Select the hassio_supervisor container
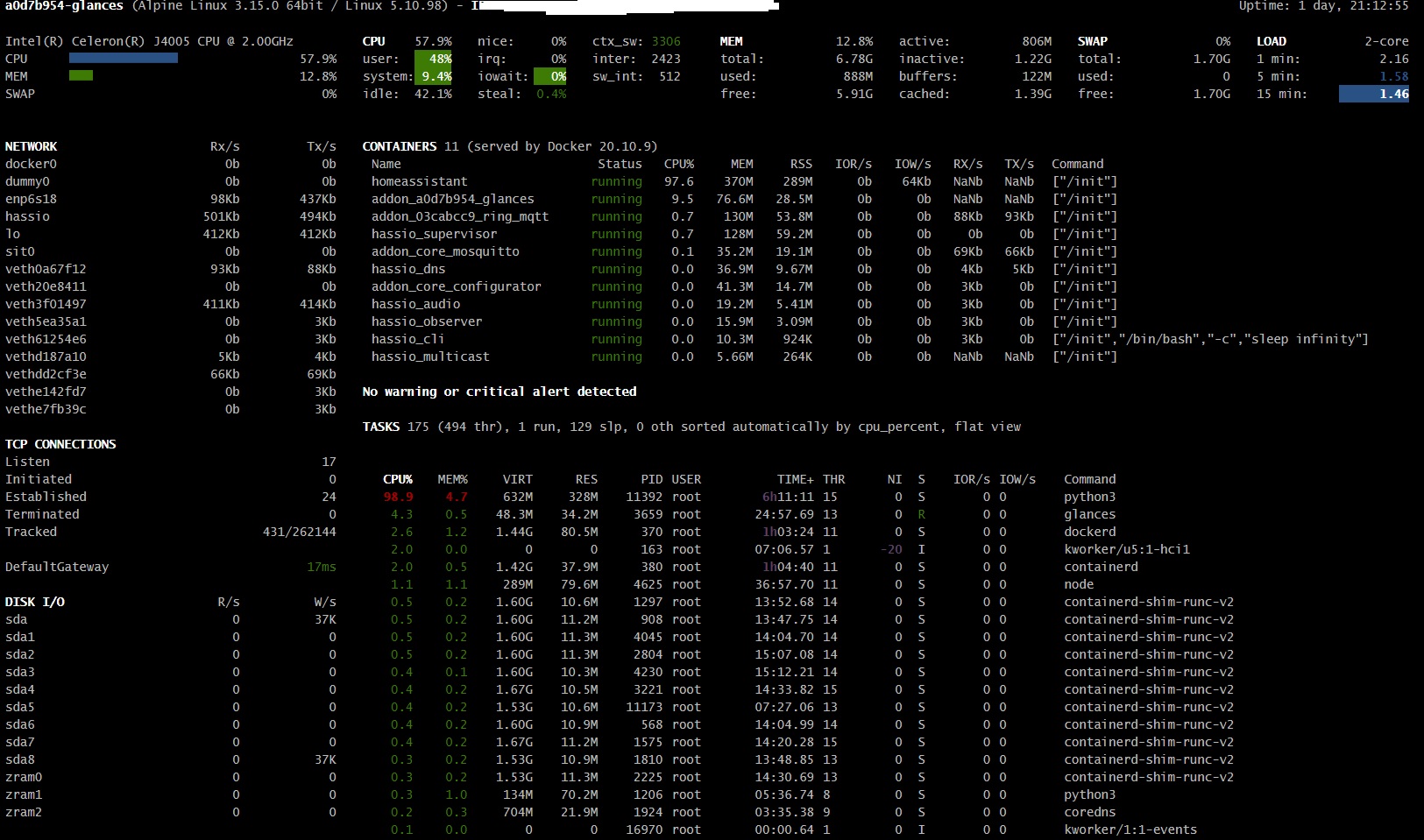 (434, 234)
